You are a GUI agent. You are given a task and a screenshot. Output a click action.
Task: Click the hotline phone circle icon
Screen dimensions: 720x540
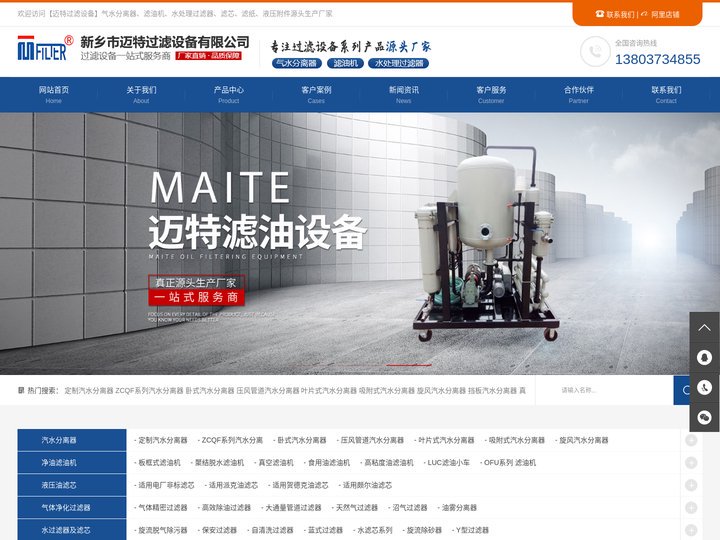point(595,51)
